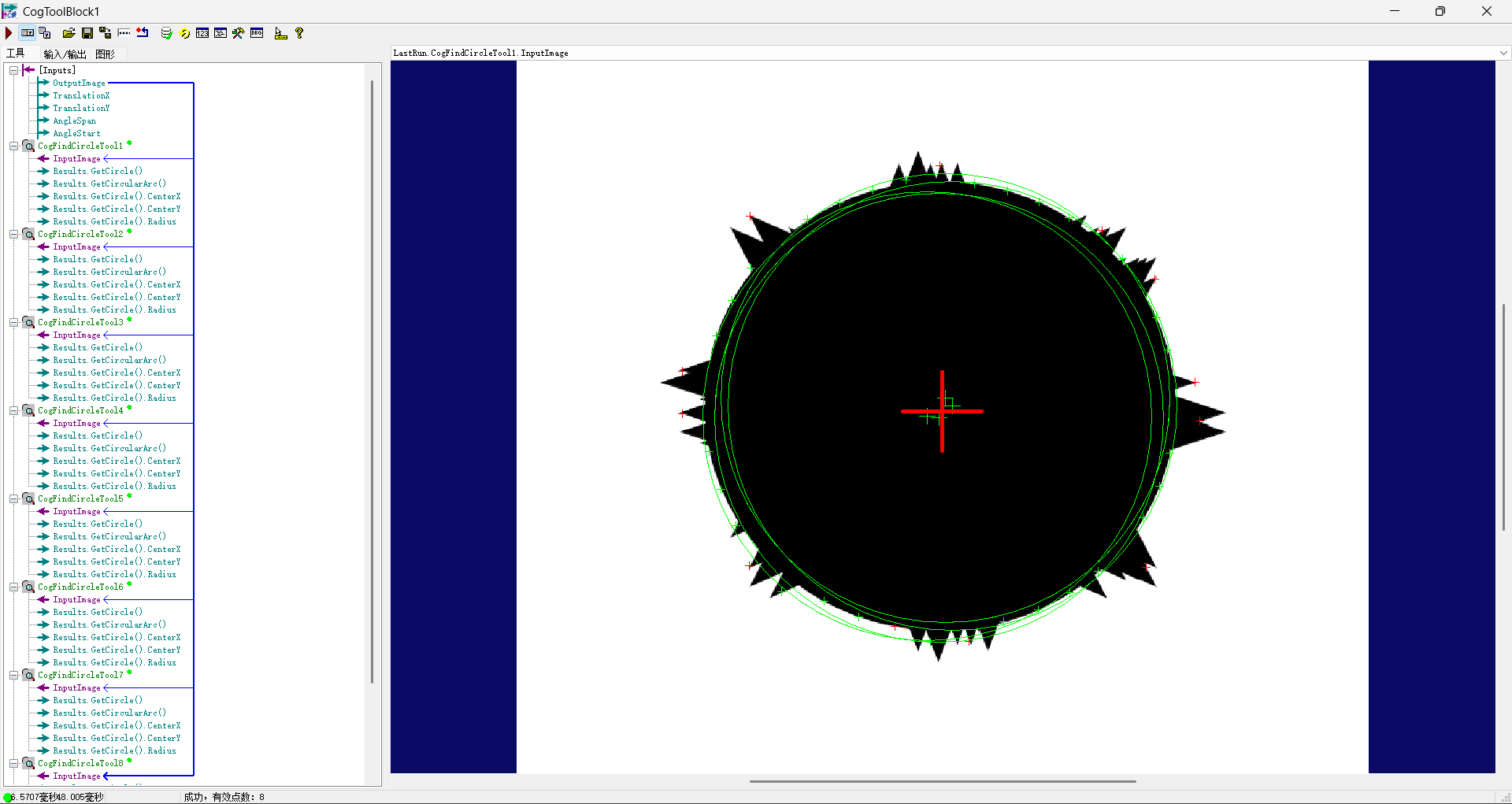Open help with the question mark icon
The height and width of the screenshot is (804, 1512).
[x=299, y=33]
